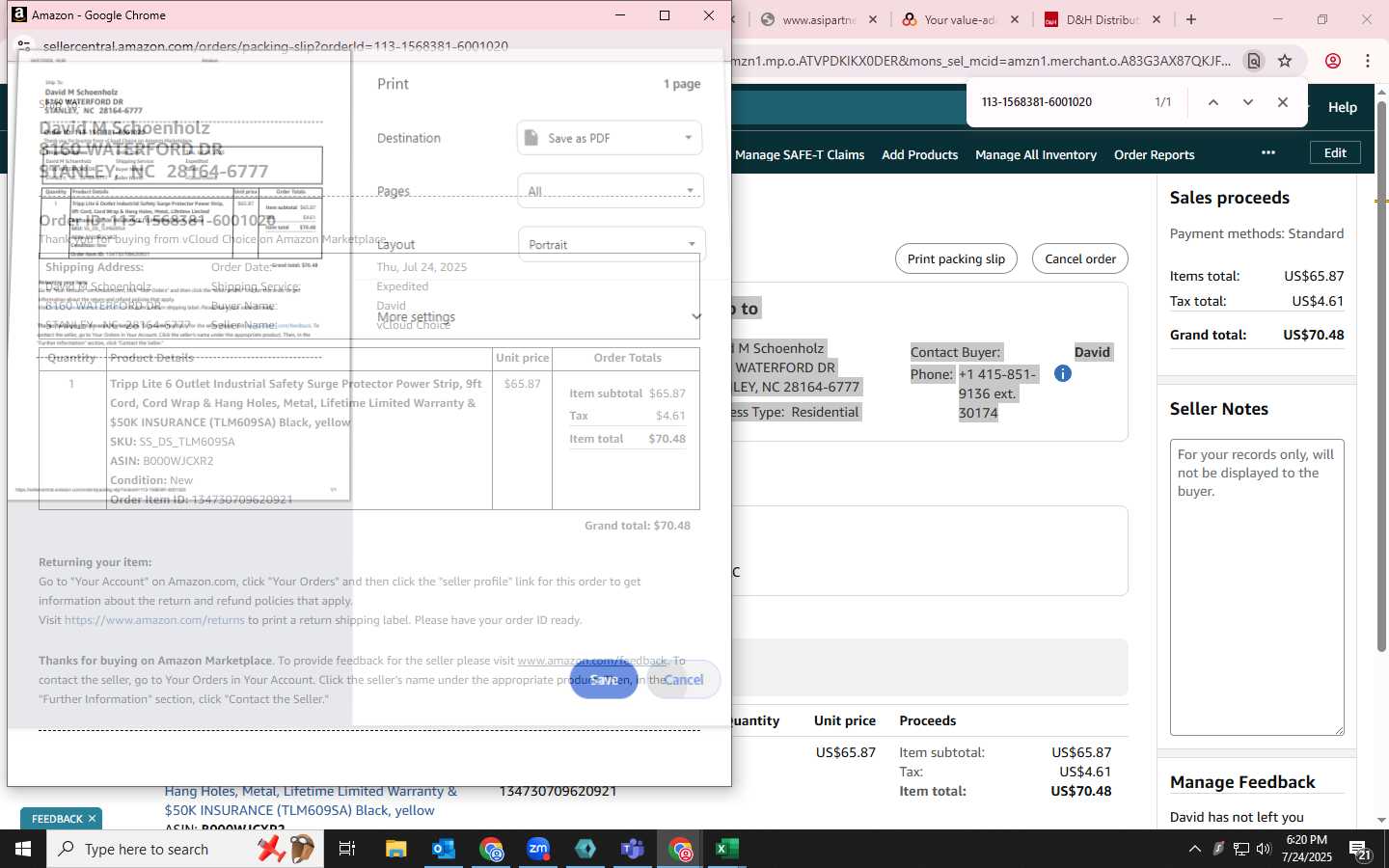Image resolution: width=1389 pixels, height=868 pixels.
Task: Click into the Seller Notes text area
Action: point(1257,587)
